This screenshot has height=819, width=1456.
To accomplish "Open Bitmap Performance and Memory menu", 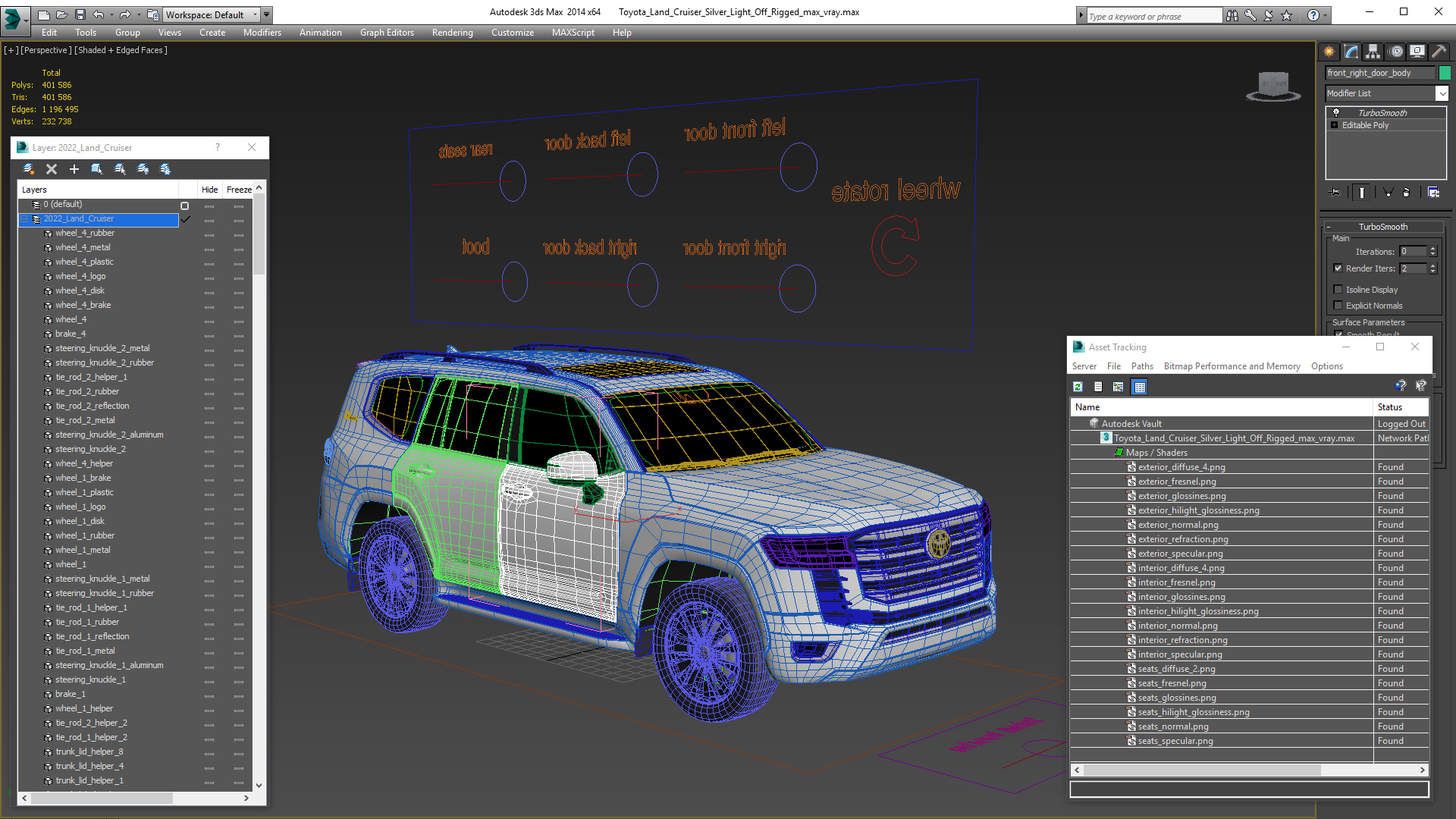I will (1232, 366).
